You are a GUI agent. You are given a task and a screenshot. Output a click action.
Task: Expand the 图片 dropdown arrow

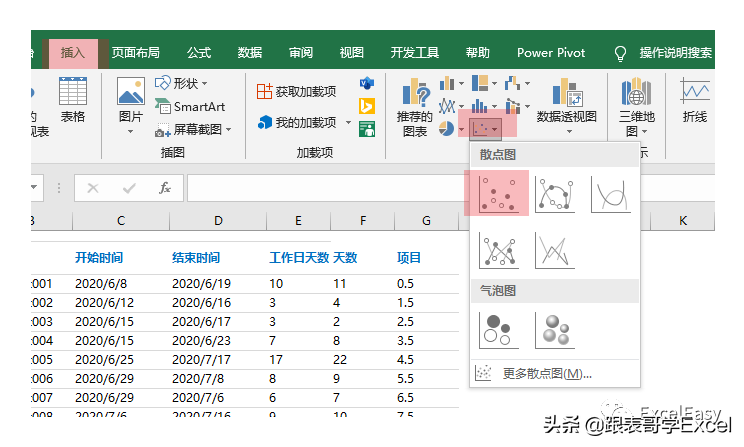(130, 131)
